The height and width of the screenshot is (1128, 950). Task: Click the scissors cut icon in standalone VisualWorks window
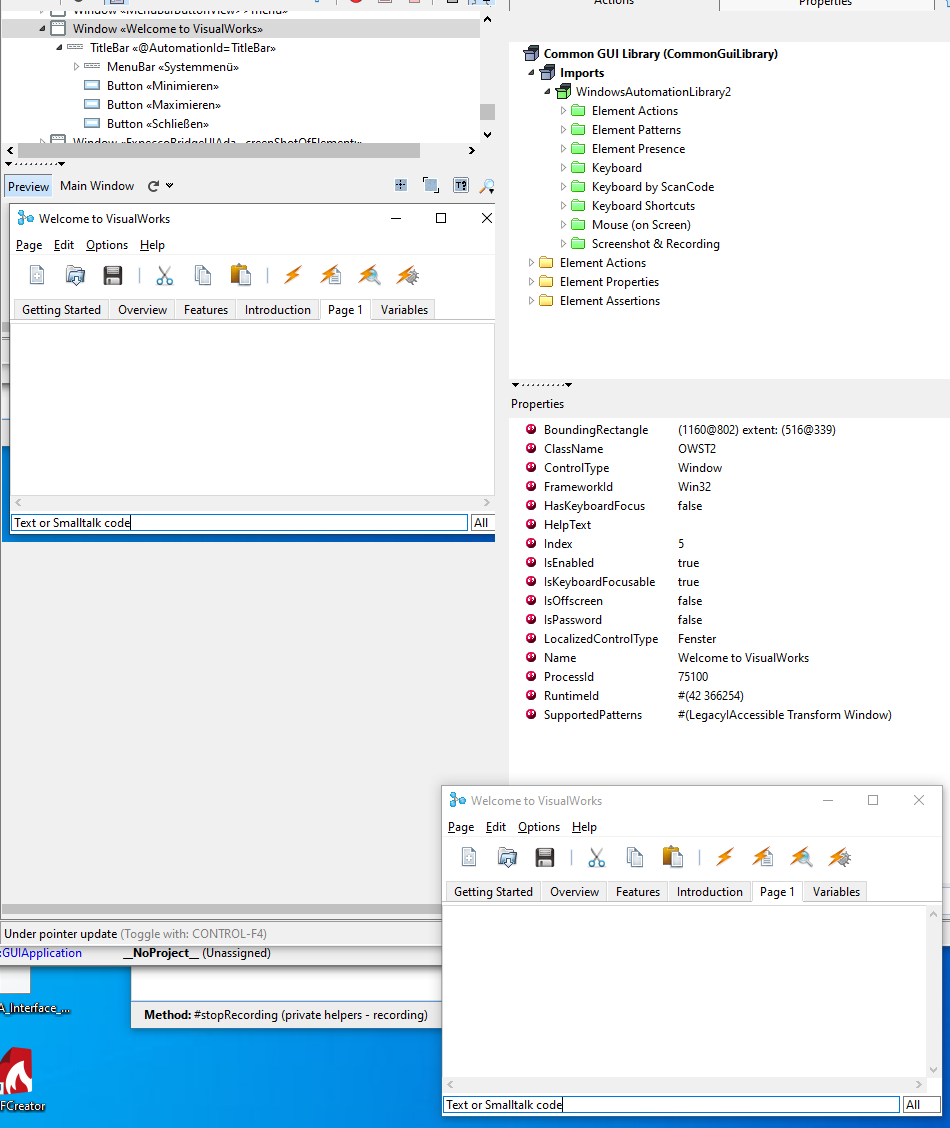pos(597,857)
